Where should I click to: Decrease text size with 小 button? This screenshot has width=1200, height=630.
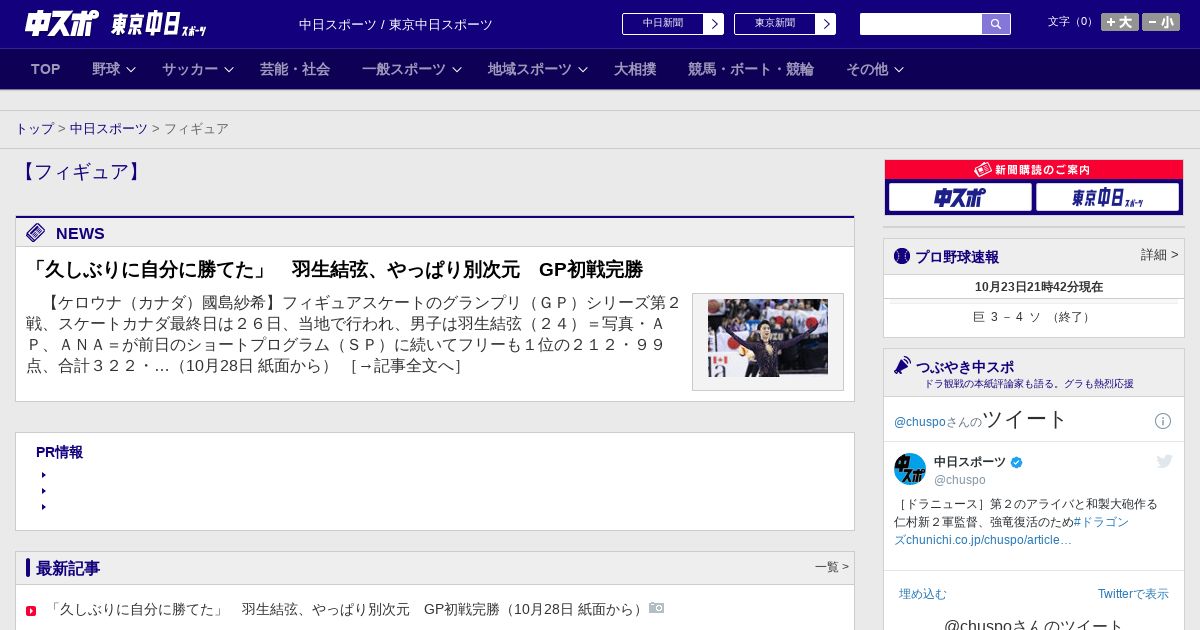pyautogui.click(x=1161, y=22)
